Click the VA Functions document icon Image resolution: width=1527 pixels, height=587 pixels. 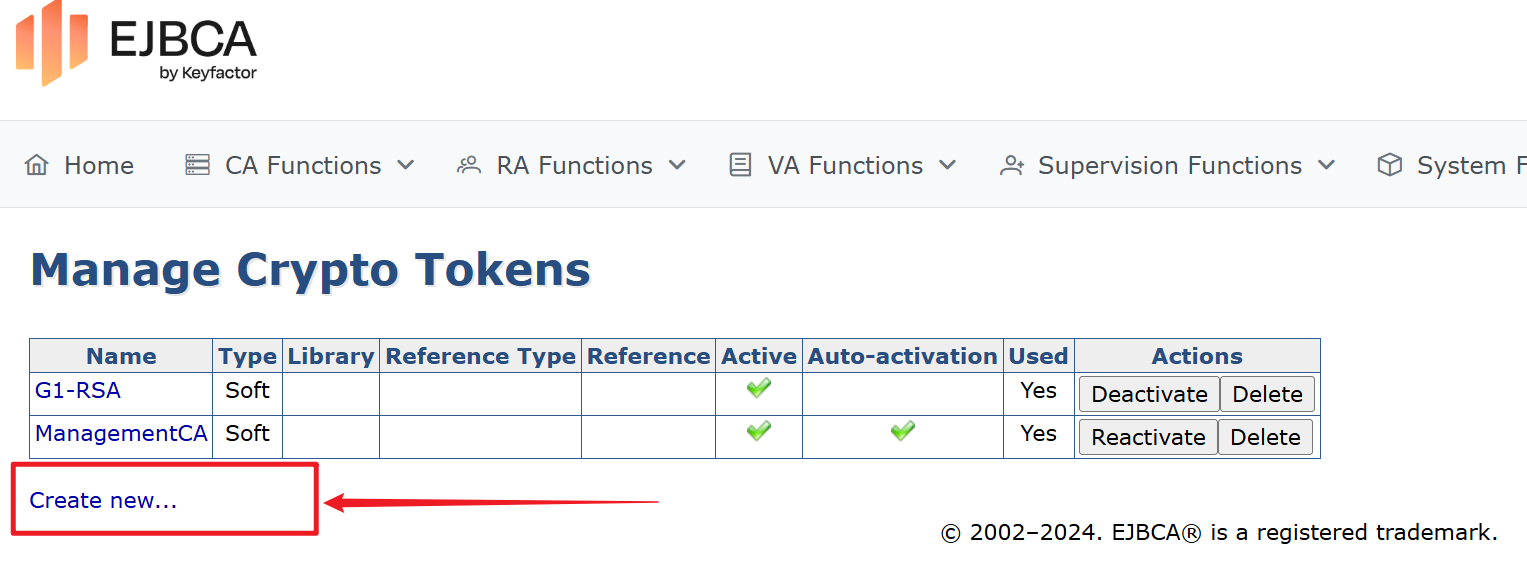740,165
